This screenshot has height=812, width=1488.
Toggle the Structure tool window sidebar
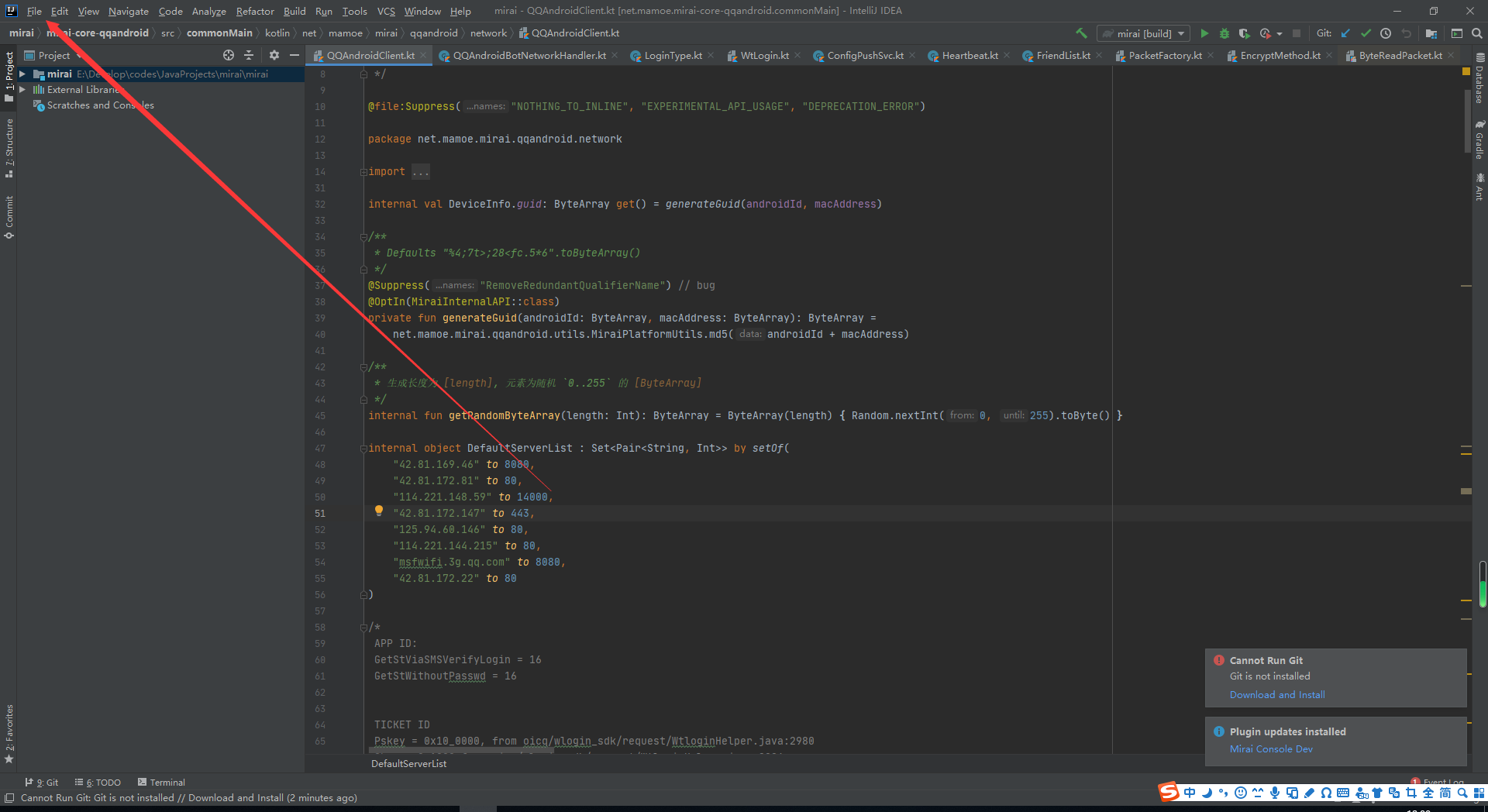click(9, 147)
